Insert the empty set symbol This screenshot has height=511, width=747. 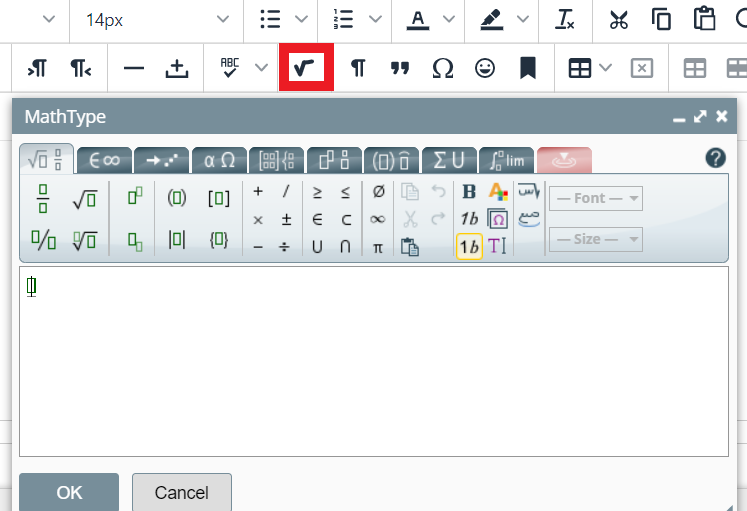(x=378, y=191)
